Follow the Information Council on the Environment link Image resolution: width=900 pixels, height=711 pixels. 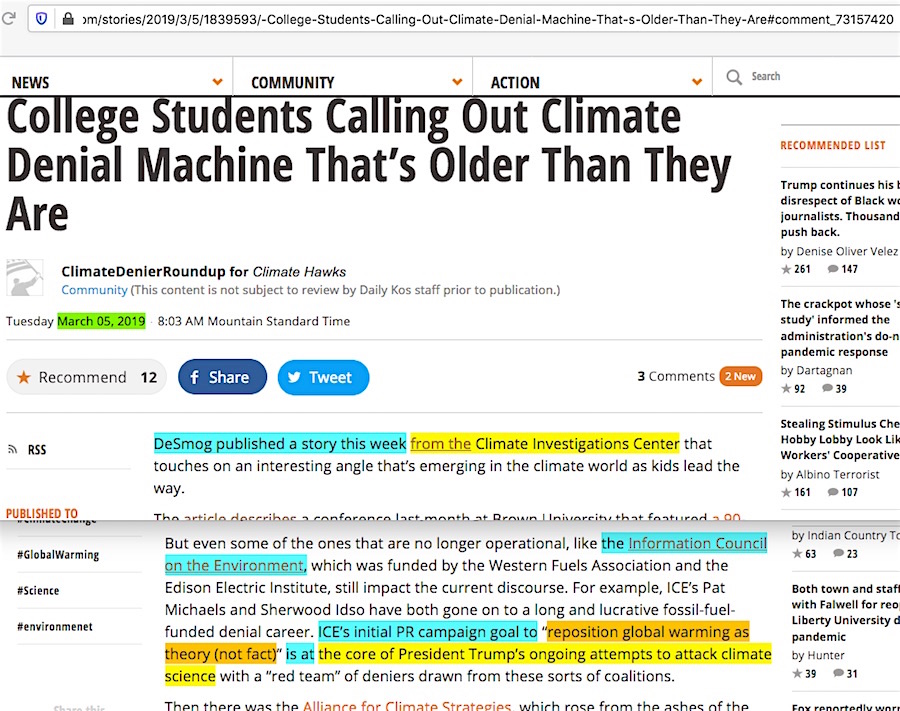[696, 544]
